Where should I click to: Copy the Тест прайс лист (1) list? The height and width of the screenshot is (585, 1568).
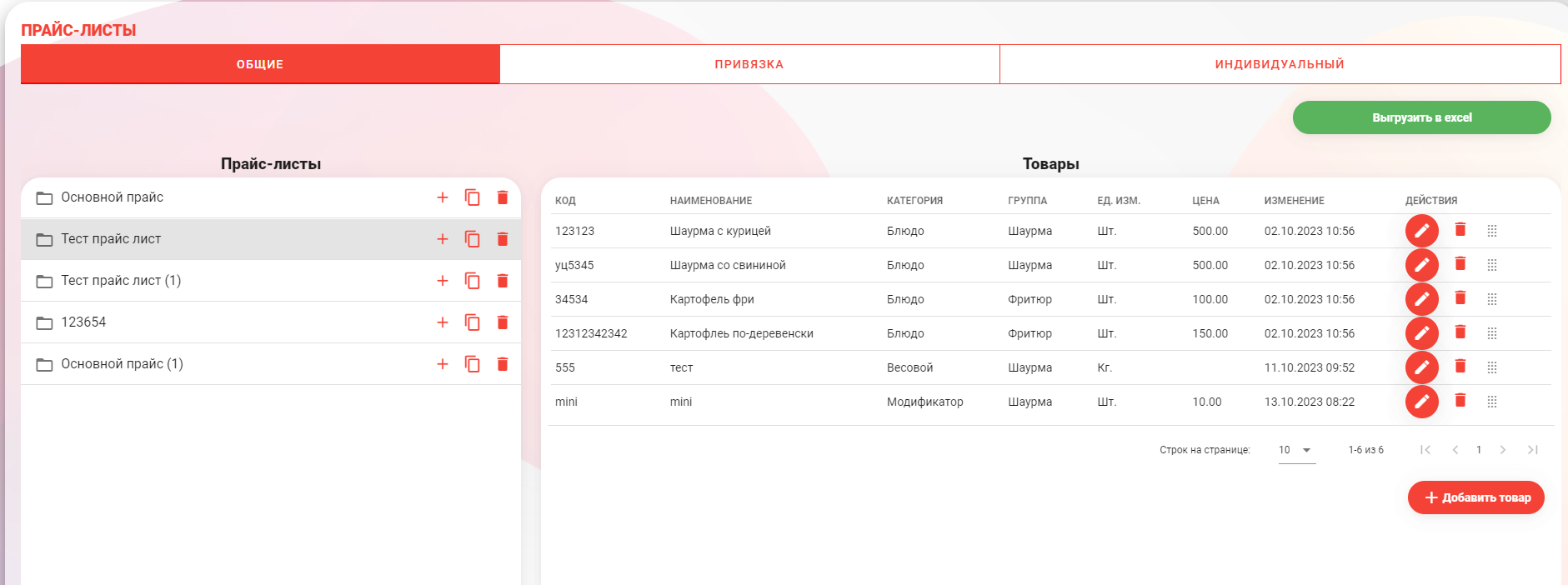[x=472, y=281]
